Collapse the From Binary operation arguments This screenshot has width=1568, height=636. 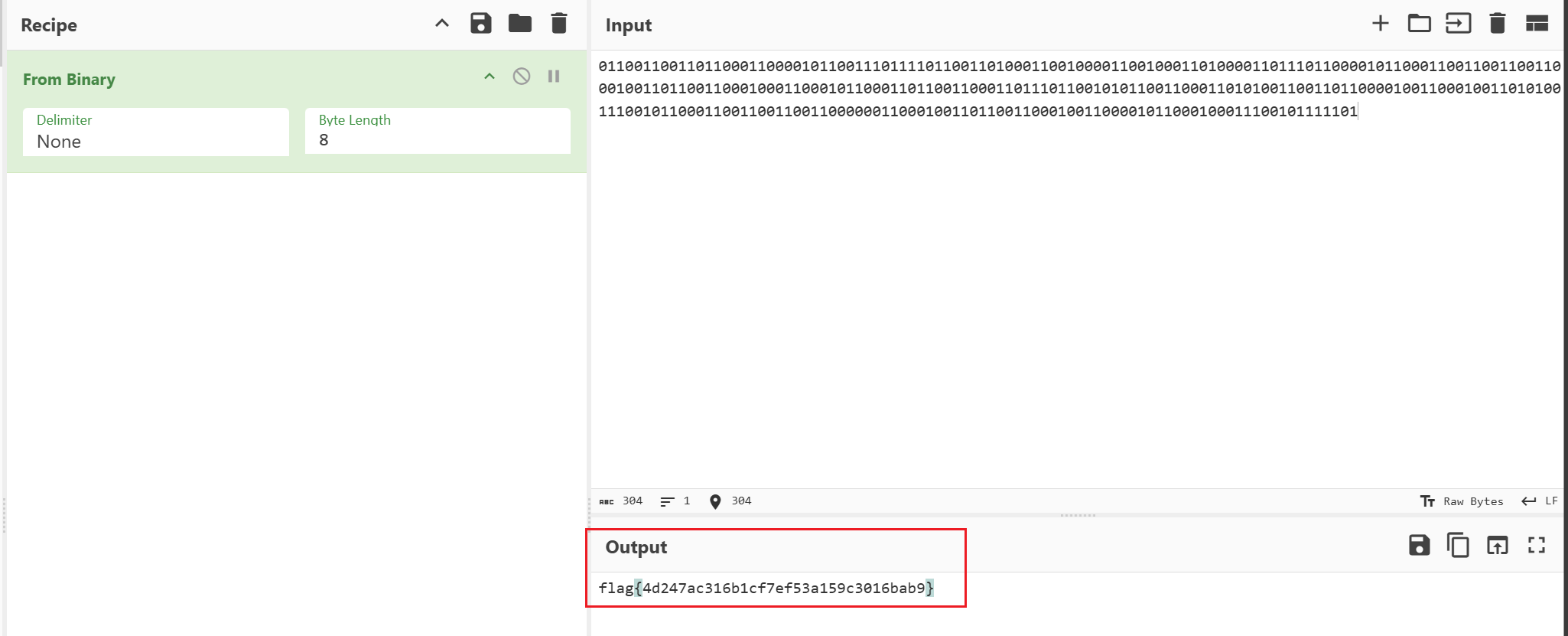click(490, 77)
